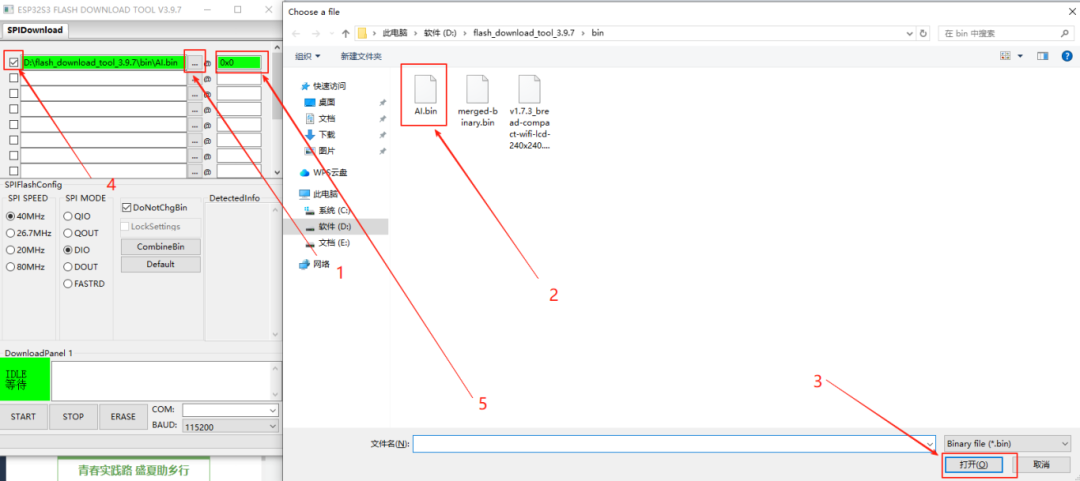Select QIO SPI mode
This screenshot has width=1080, height=481.
[x=68, y=216]
